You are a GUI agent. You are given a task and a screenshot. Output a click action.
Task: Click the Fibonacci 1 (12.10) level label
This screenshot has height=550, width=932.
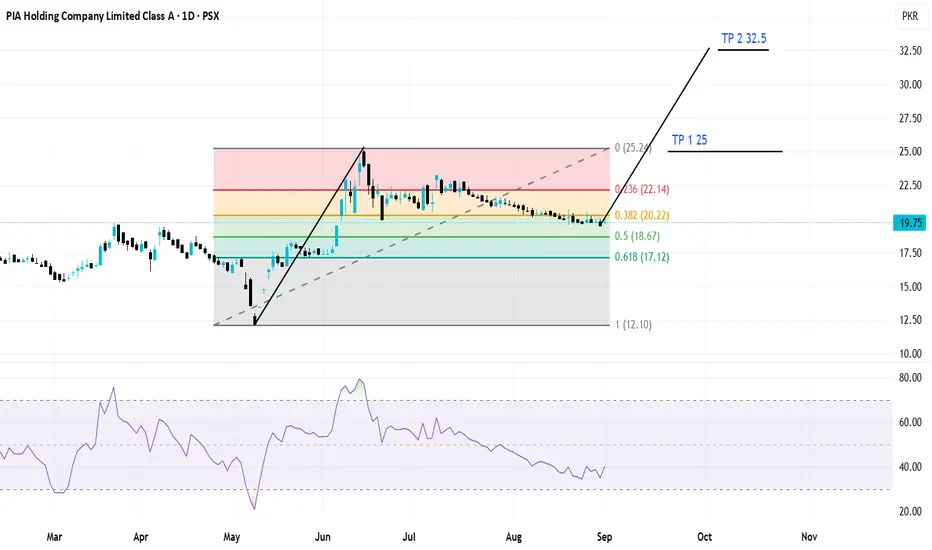pos(633,325)
